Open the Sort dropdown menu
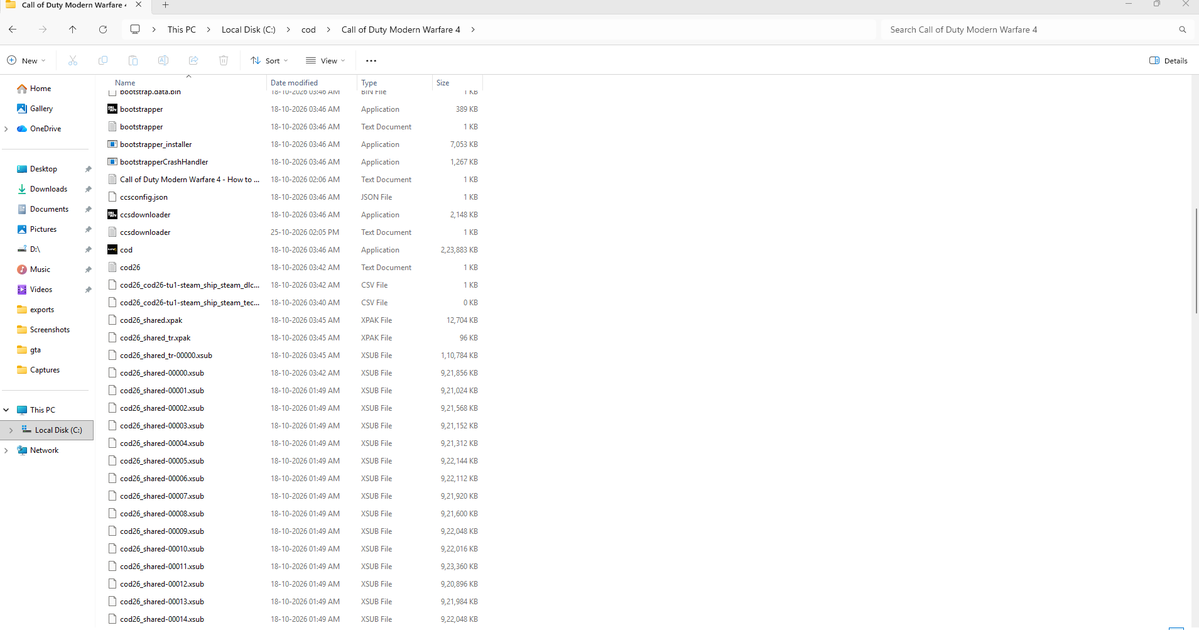Viewport: 1199px width, 630px height. 269,60
